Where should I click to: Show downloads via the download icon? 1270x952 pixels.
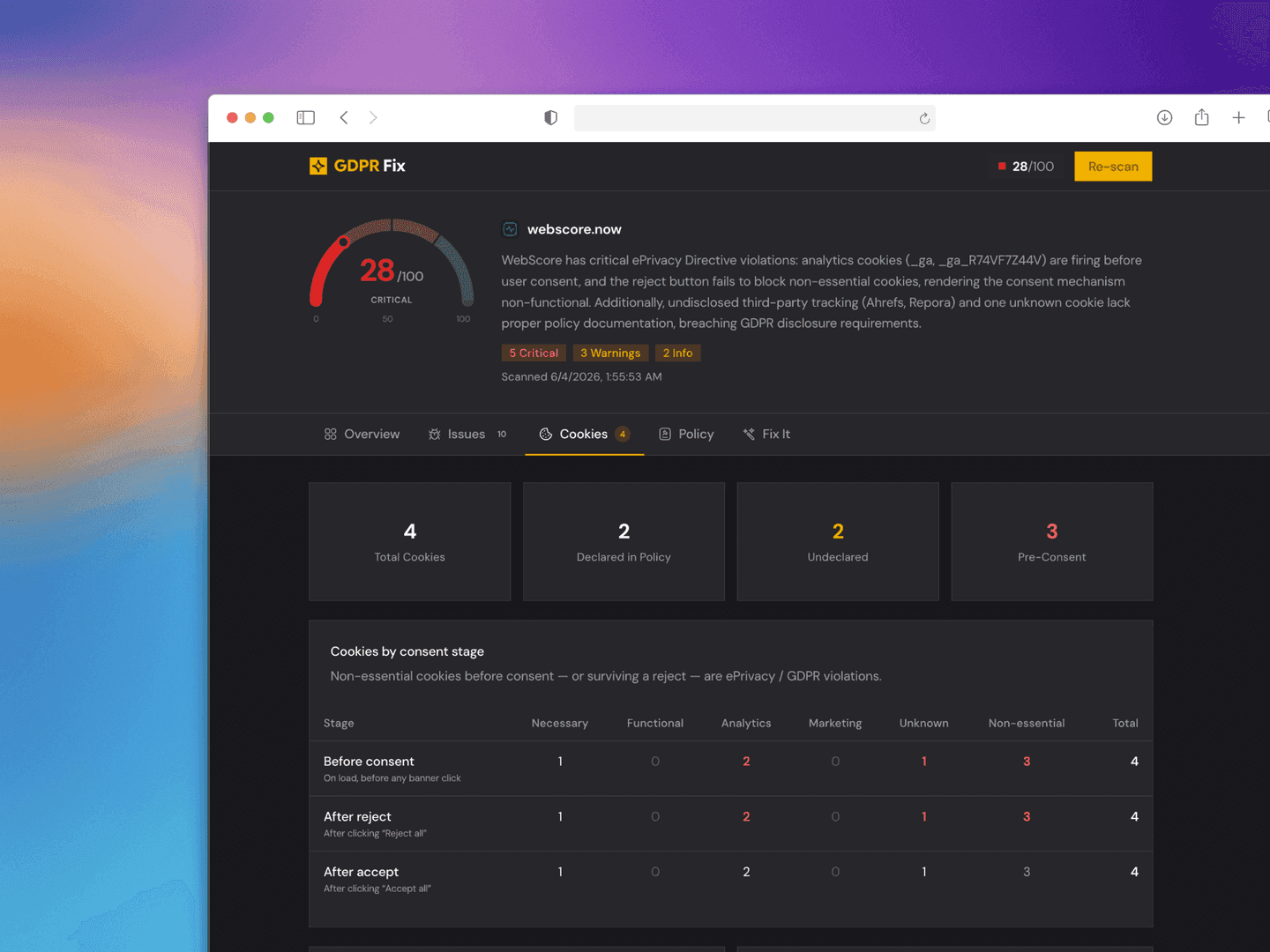pos(1164,117)
